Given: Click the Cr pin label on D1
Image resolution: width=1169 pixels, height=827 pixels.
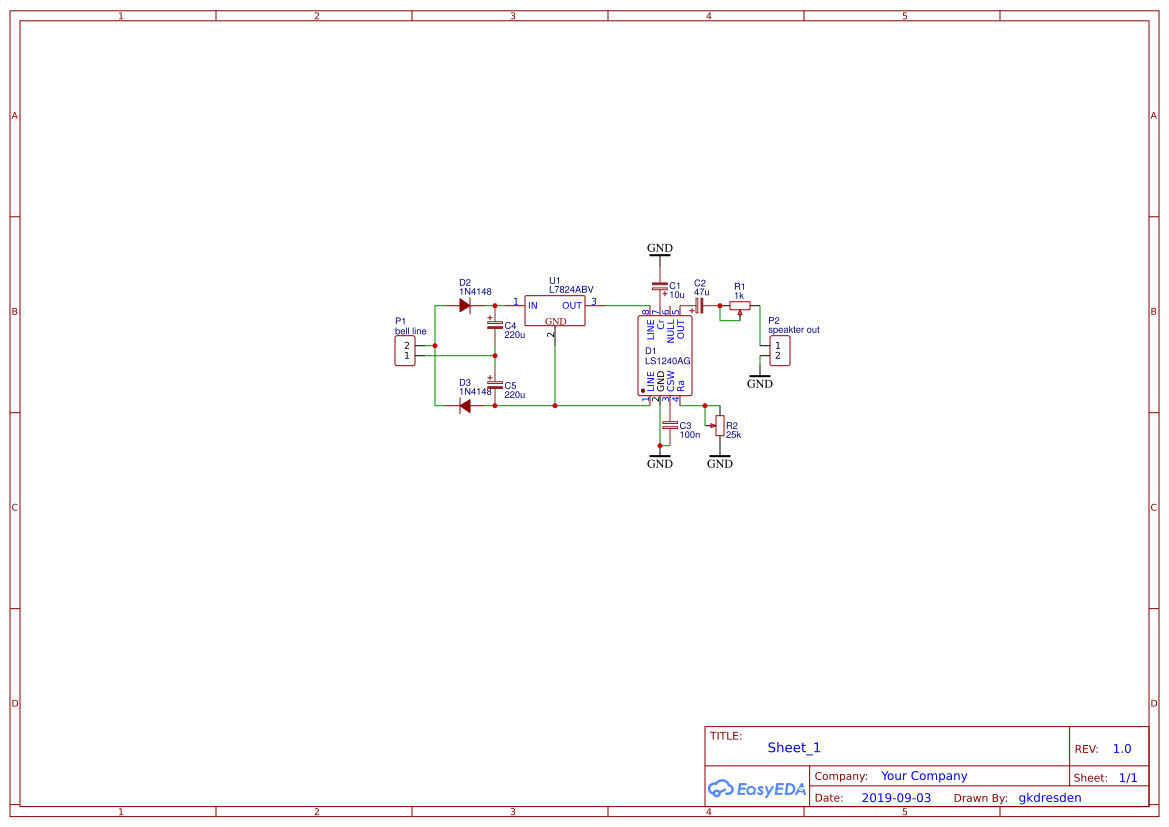Looking at the screenshot, I should [661, 325].
